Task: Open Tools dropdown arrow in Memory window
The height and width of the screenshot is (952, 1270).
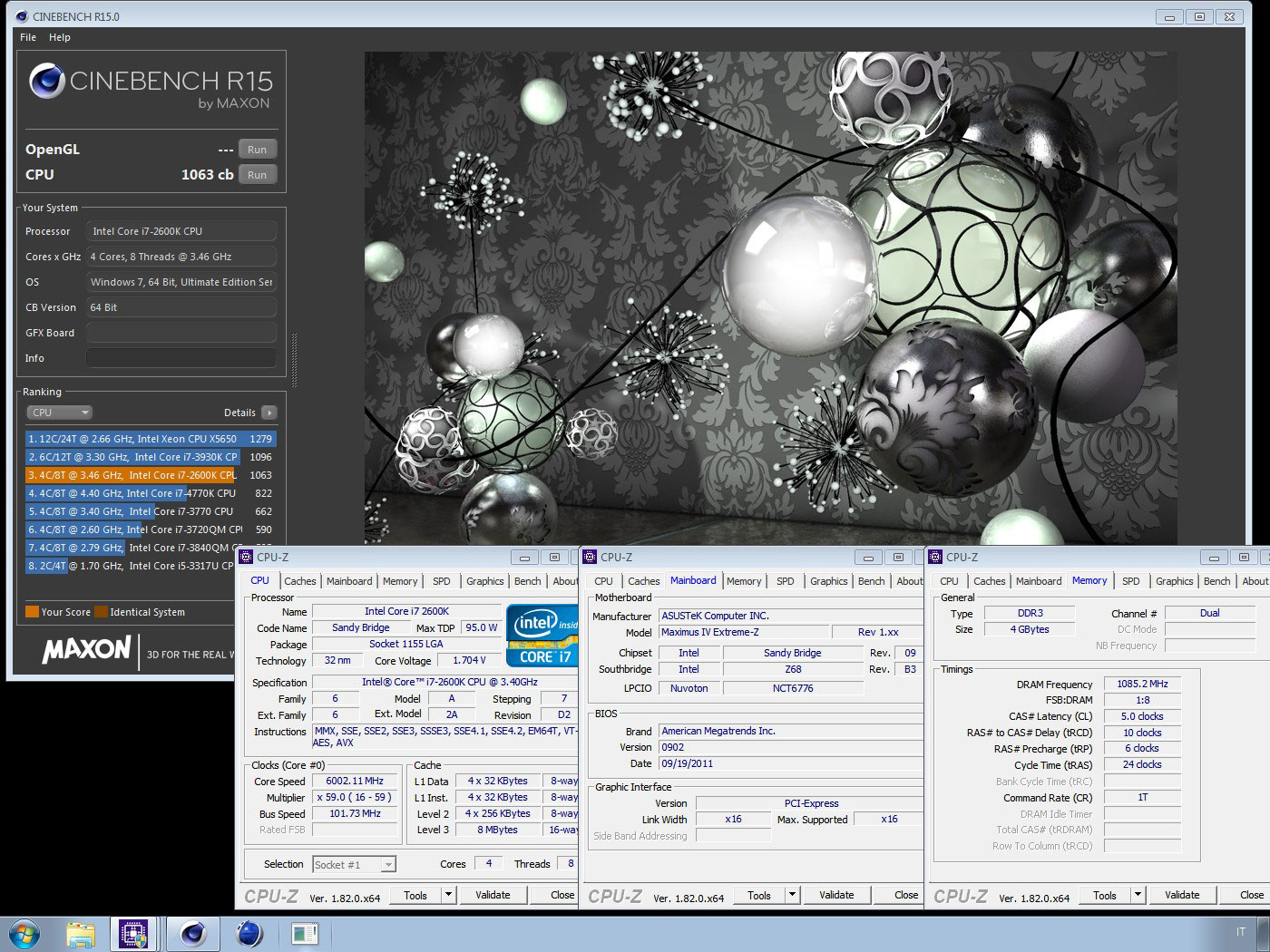Action: [x=1138, y=895]
